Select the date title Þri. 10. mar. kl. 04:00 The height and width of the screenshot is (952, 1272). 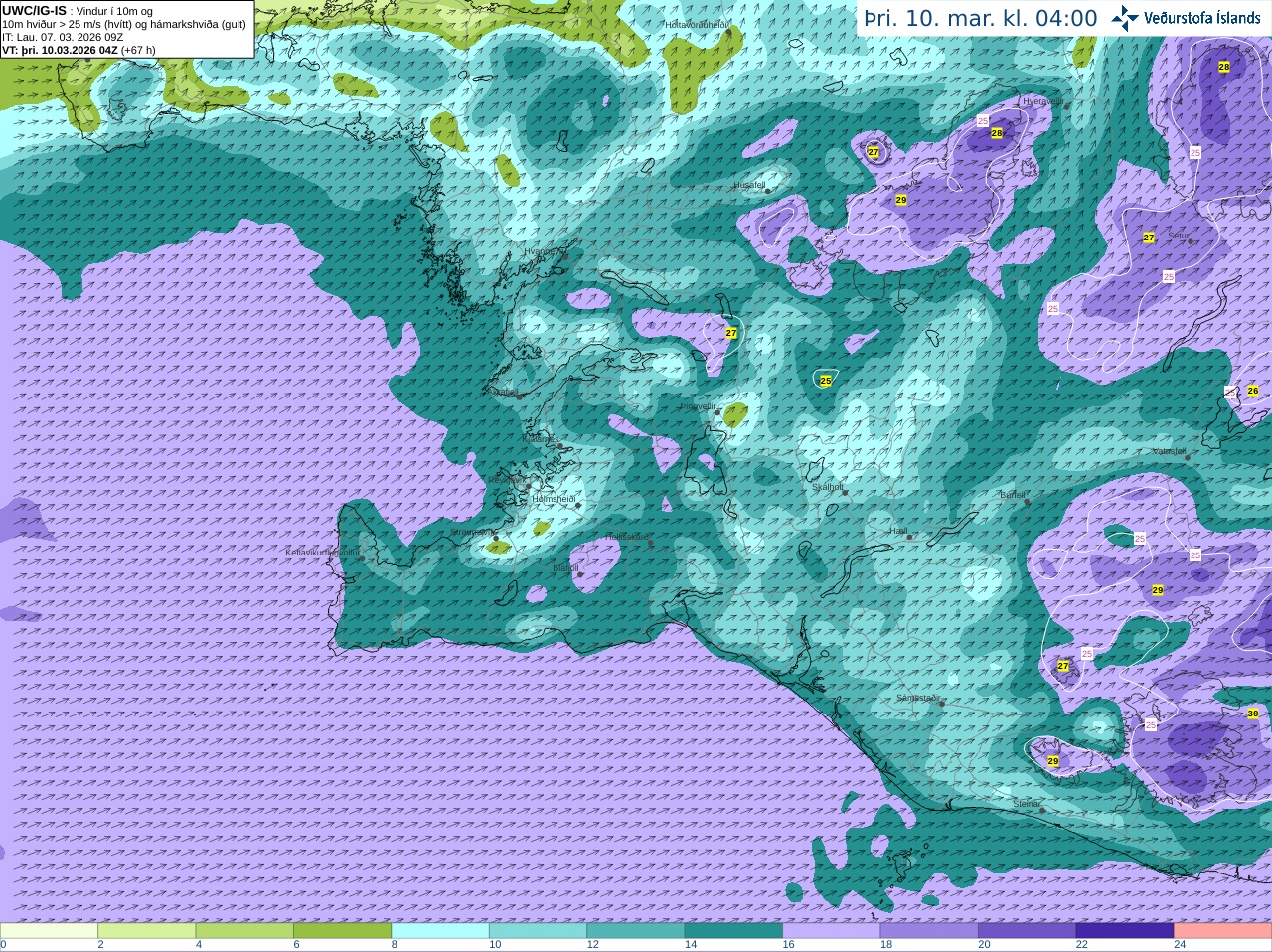(x=980, y=18)
